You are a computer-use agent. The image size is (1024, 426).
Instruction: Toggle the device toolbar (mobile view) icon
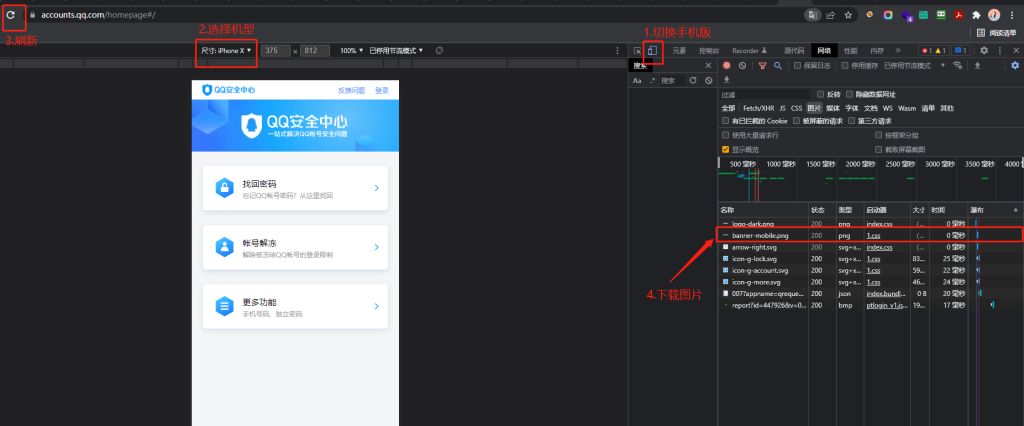pyautogui.click(x=652, y=50)
